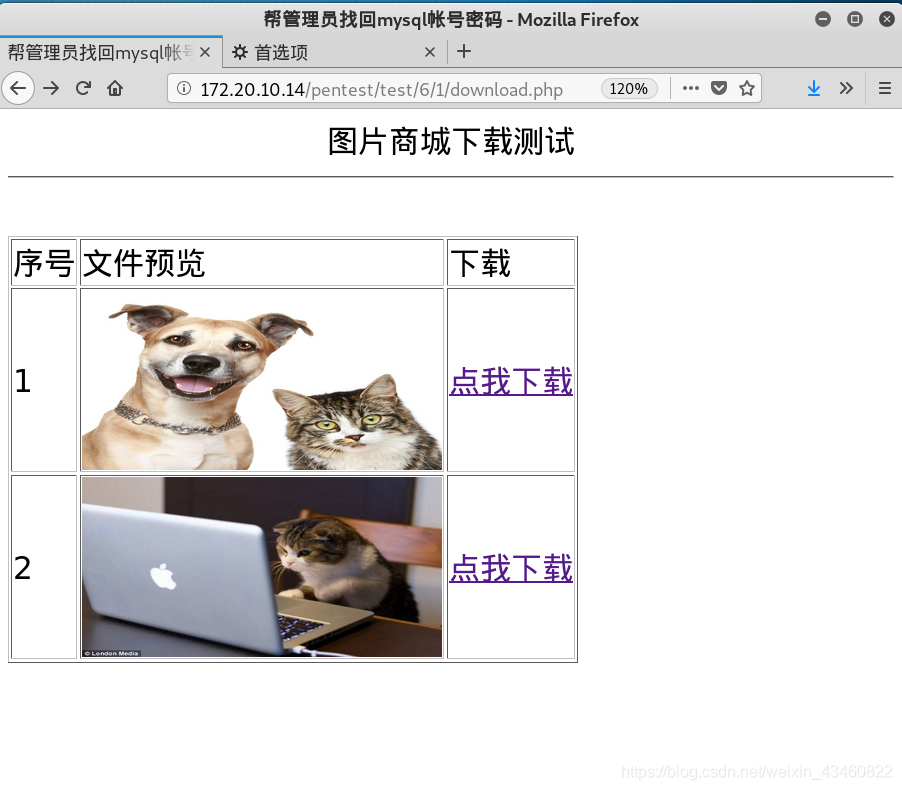Save page to Pocket
This screenshot has width=902, height=790.
point(718,88)
